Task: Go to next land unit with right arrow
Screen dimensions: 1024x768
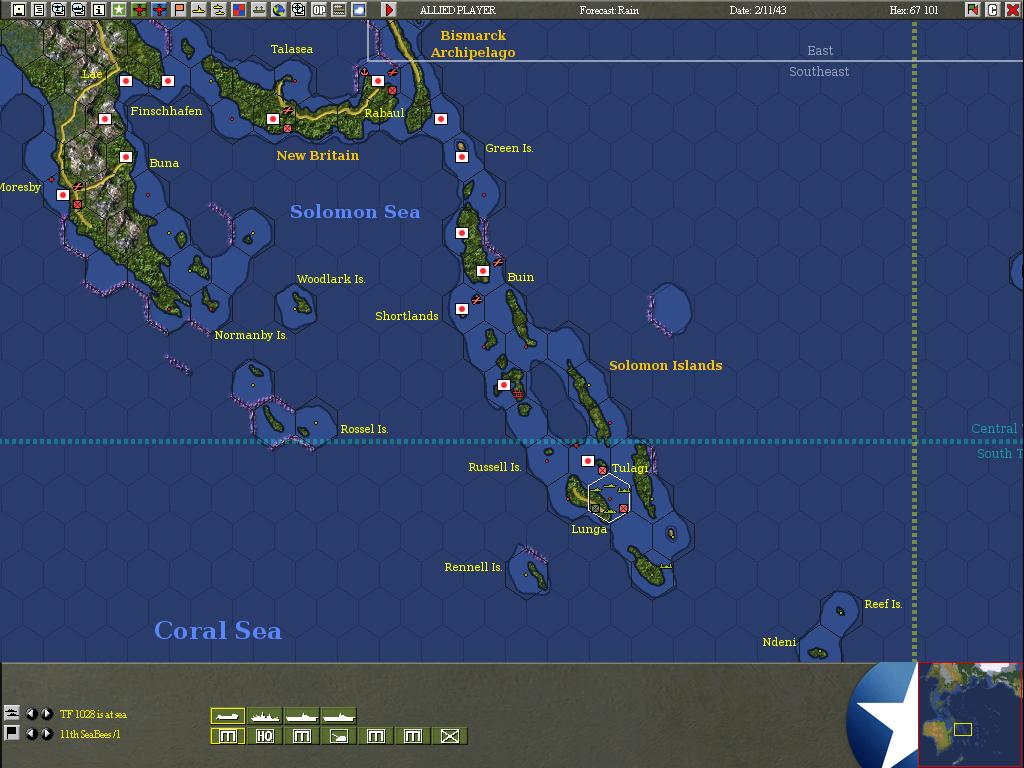Action: click(x=47, y=734)
